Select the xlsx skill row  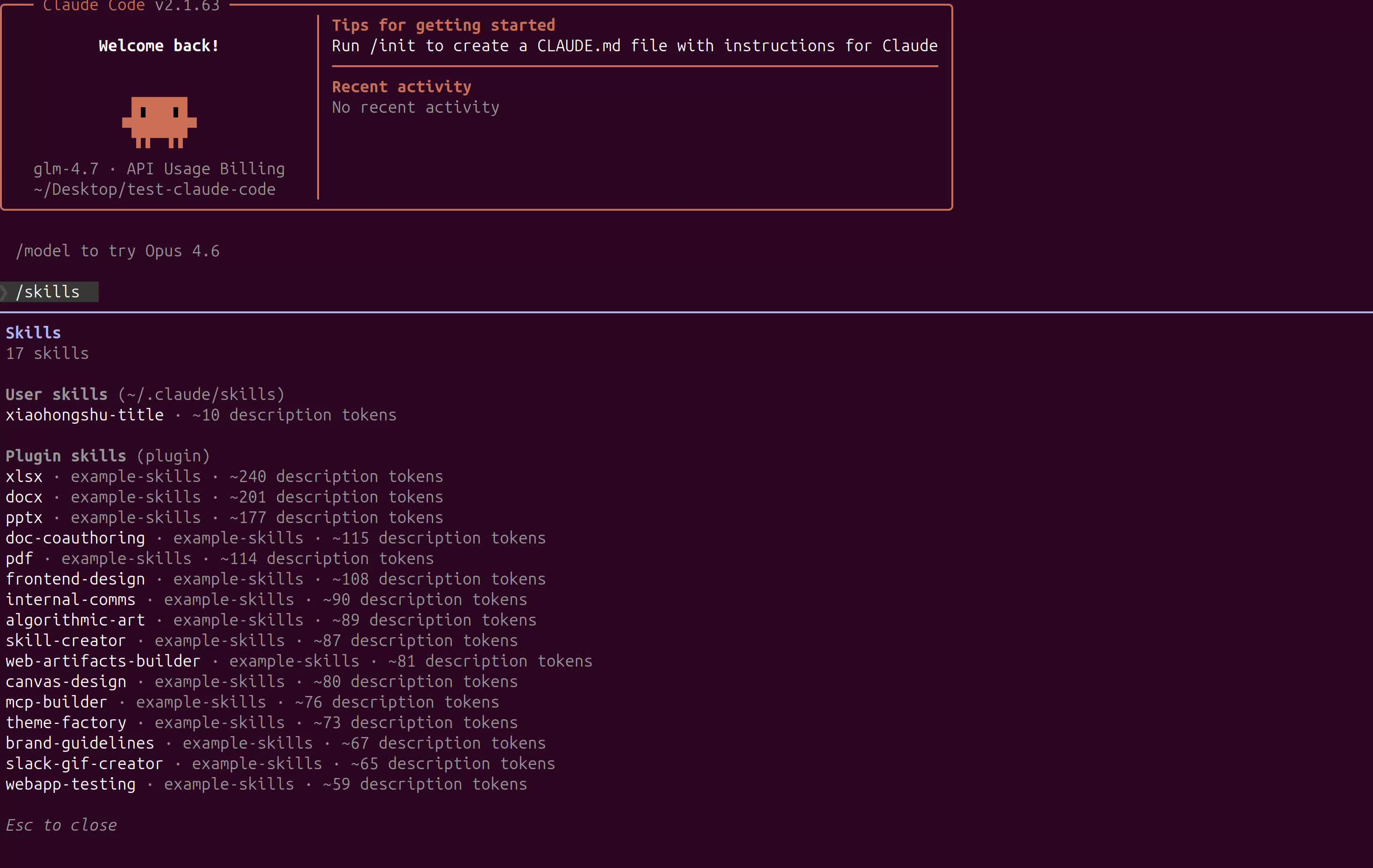click(x=225, y=476)
